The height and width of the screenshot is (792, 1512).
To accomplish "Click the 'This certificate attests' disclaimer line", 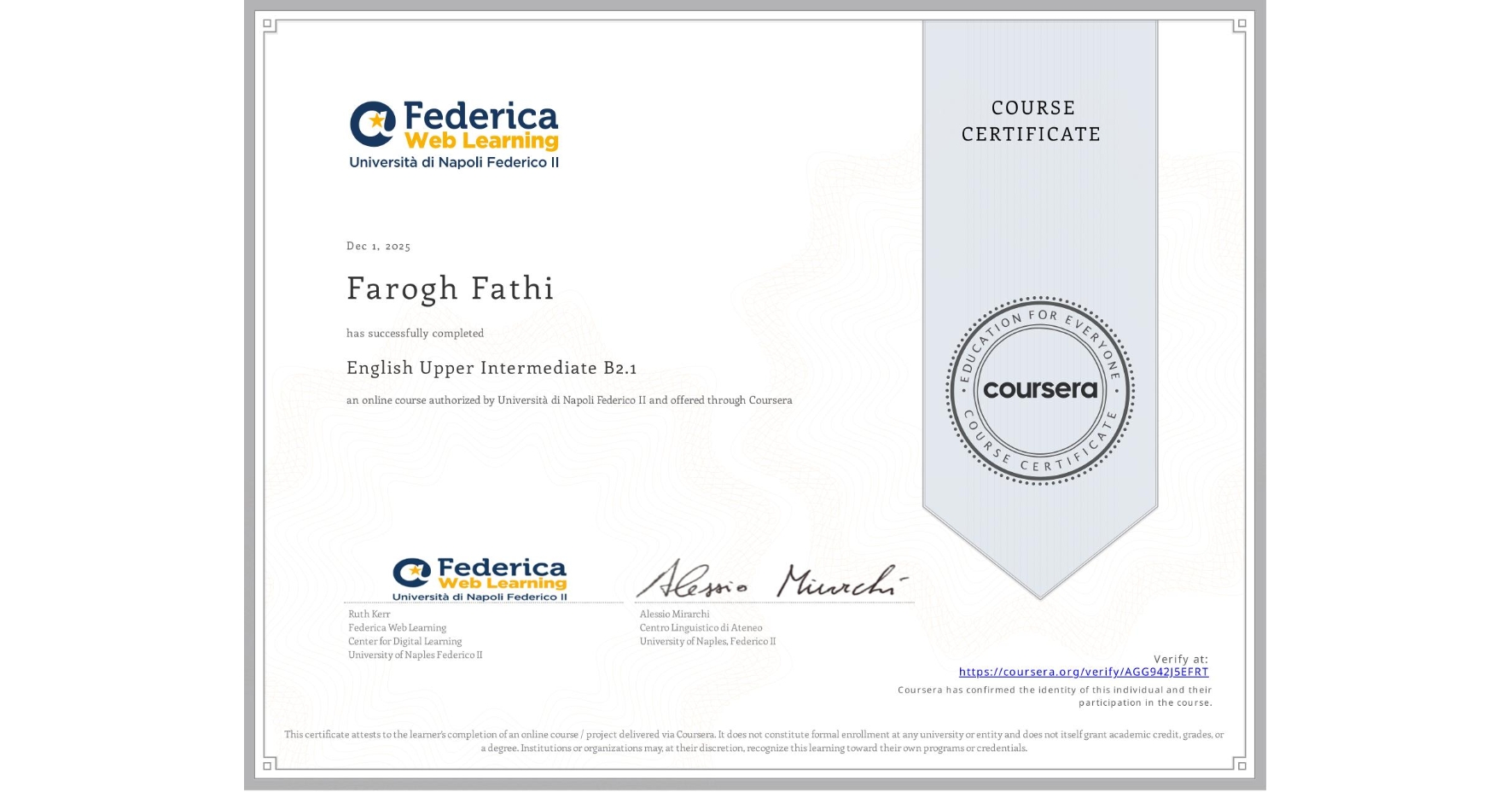I will pos(754,741).
